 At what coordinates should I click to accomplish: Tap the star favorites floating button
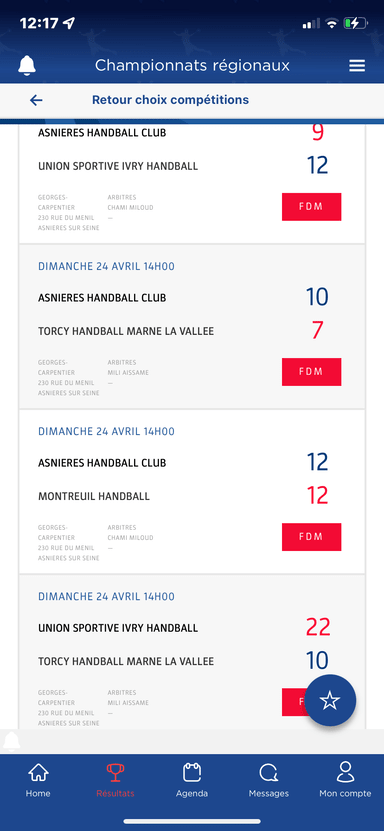point(330,701)
